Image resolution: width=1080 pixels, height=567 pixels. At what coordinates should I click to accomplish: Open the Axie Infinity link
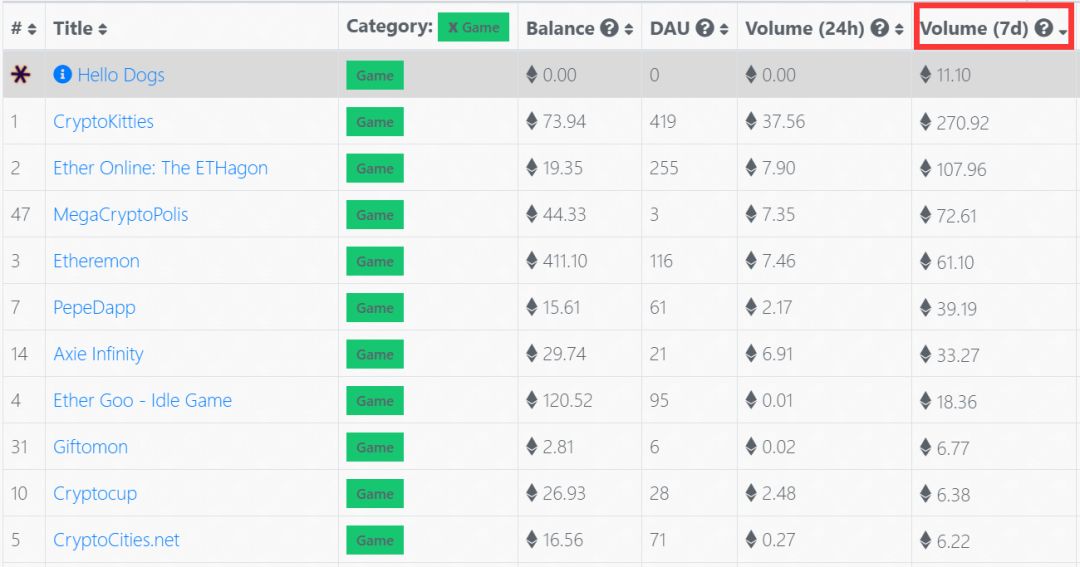(x=98, y=353)
